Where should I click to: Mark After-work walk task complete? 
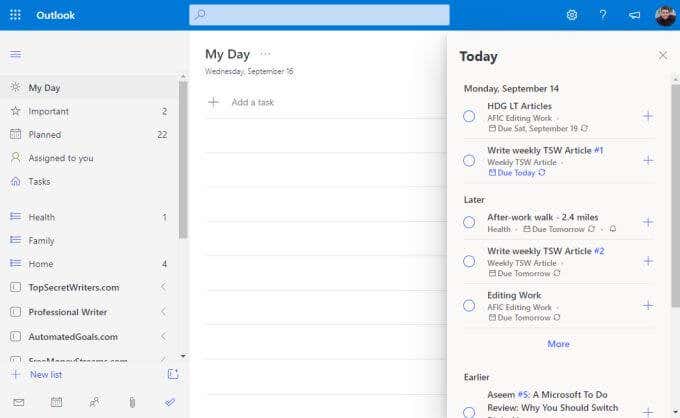tap(469, 222)
